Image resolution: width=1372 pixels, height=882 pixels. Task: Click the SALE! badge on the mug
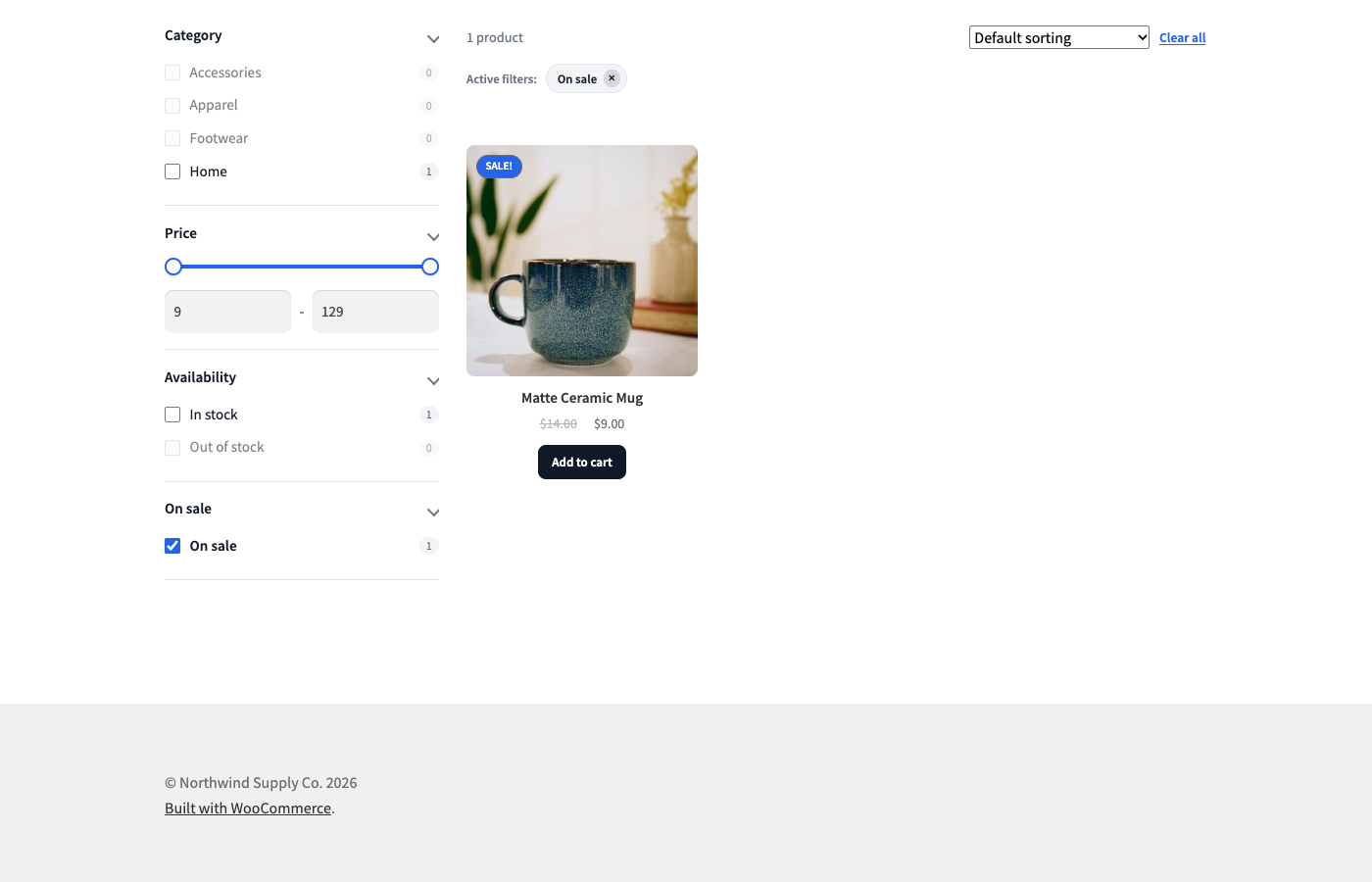(x=499, y=166)
